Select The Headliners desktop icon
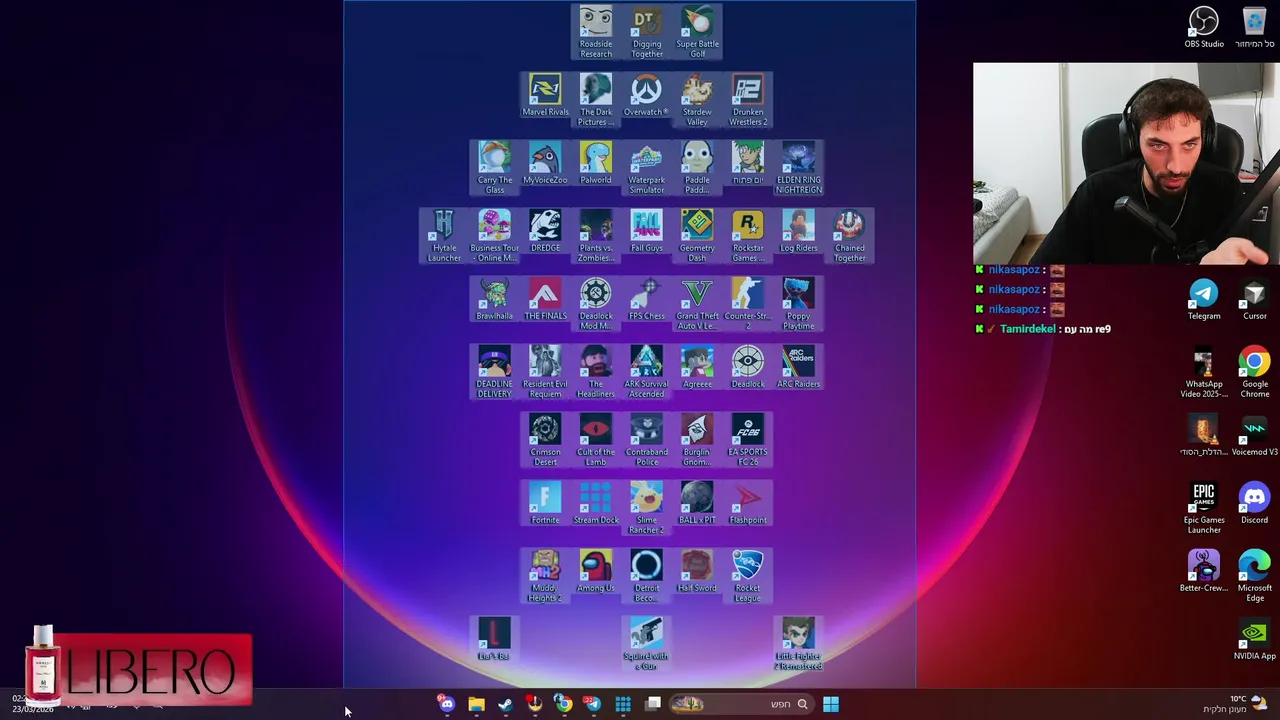Viewport: 1280px width, 720px height. 596,372
